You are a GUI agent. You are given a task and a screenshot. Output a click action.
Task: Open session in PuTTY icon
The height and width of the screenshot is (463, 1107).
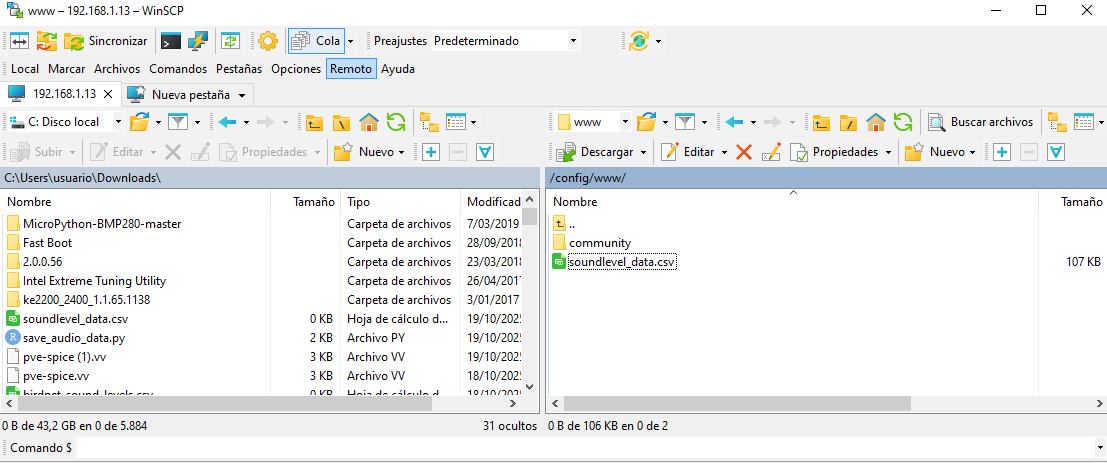click(197, 41)
